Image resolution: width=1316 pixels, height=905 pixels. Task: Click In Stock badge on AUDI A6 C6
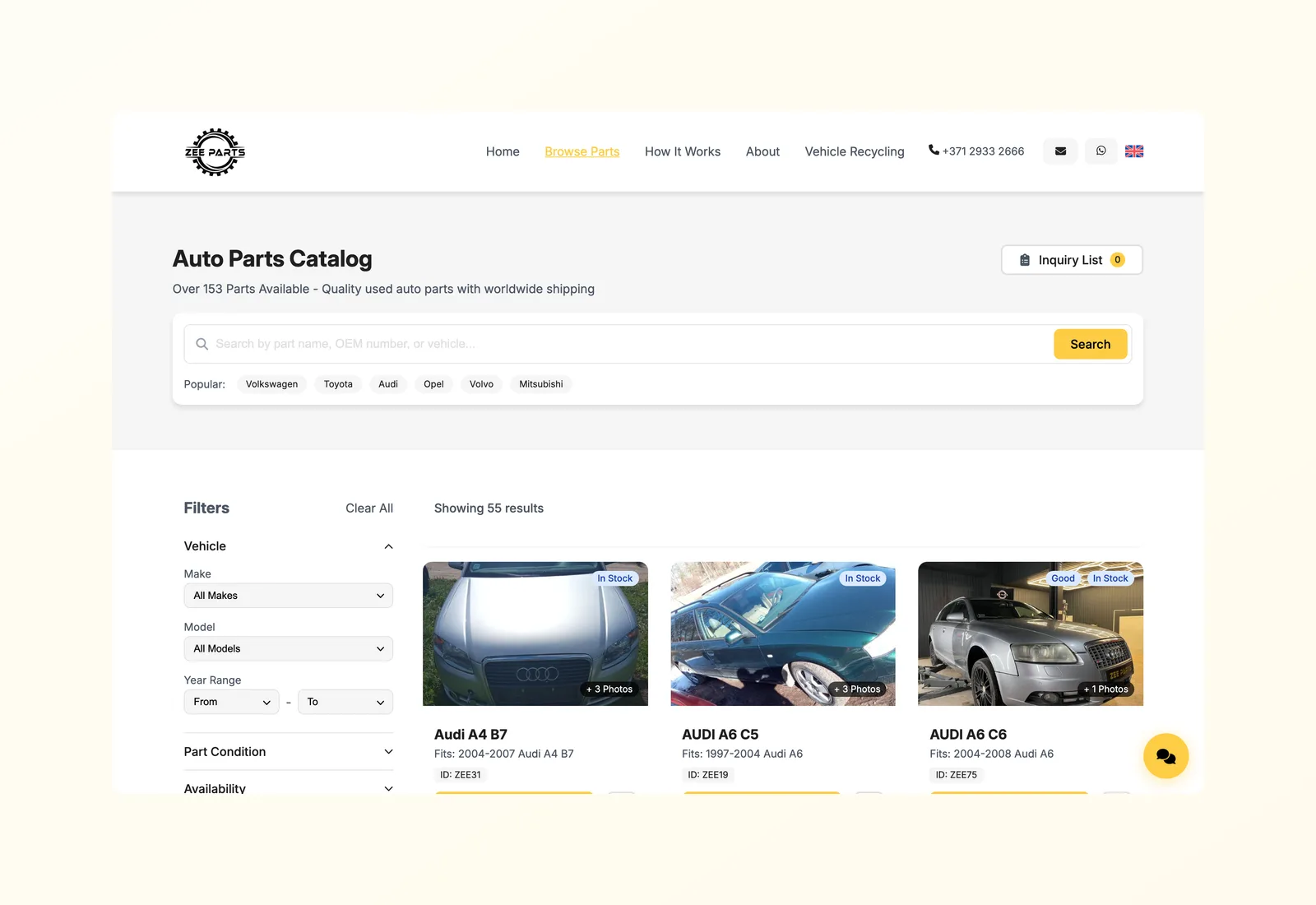[1110, 578]
